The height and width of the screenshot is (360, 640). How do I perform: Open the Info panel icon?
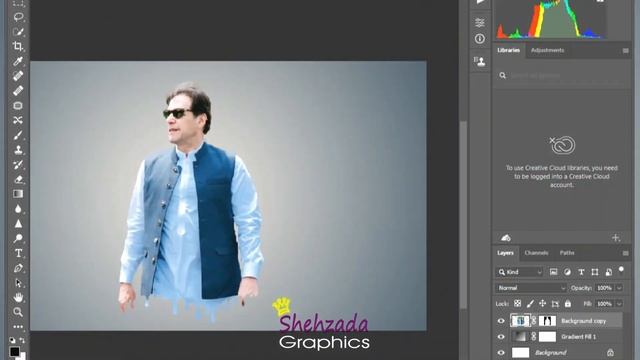click(480, 39)
